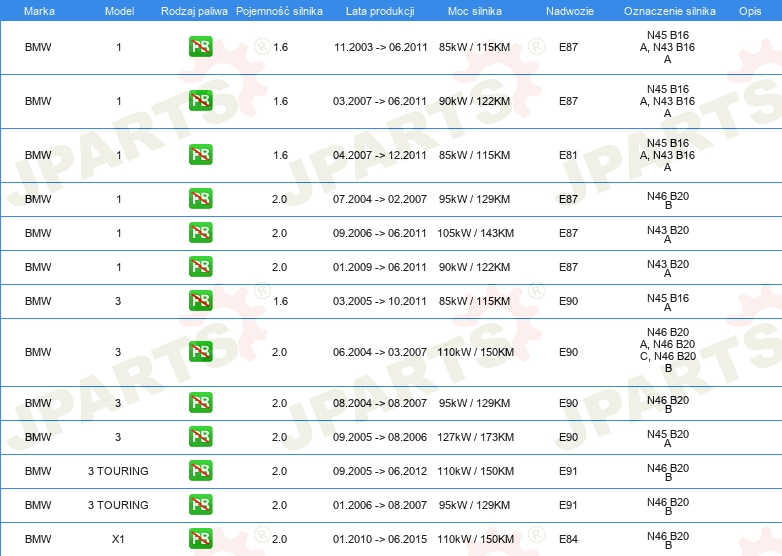Click the Lata produkcji column header

point(380,11)
